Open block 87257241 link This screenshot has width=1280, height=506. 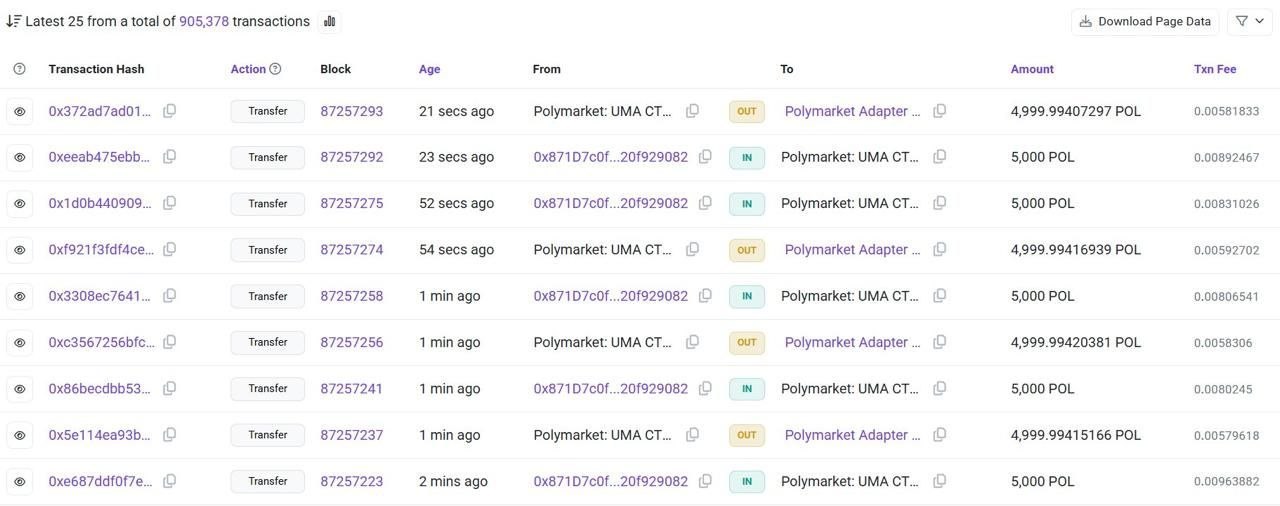351,388
